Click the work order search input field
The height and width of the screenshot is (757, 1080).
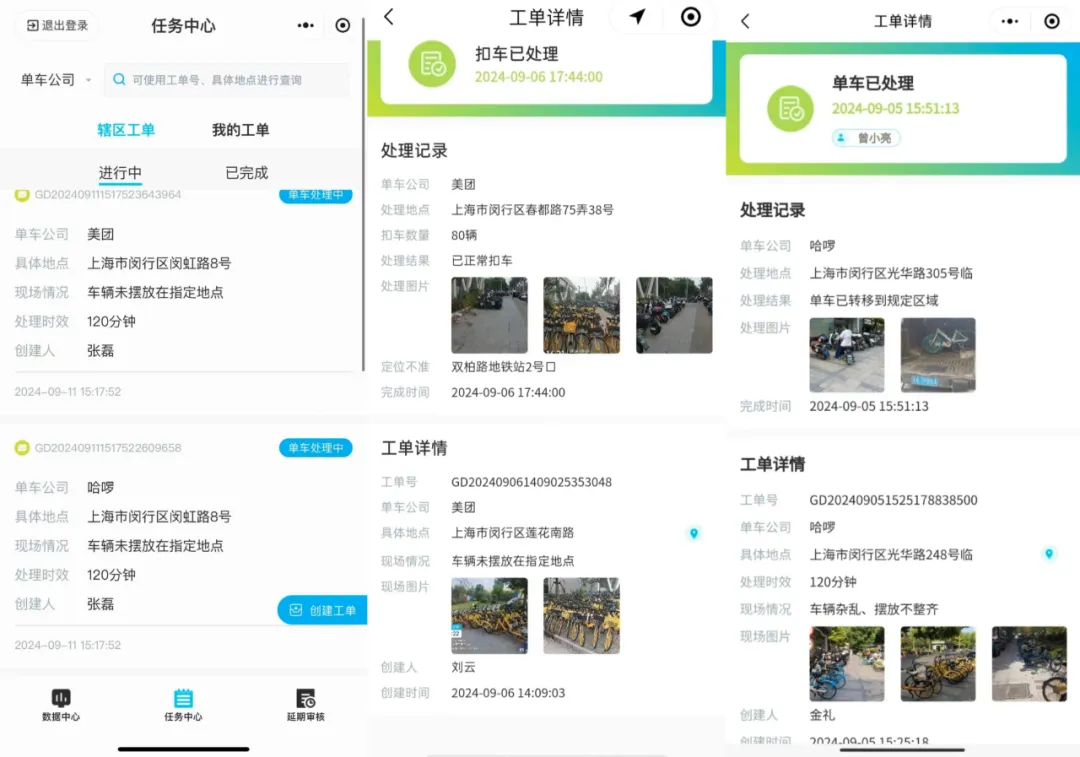[x=230, y=80]
